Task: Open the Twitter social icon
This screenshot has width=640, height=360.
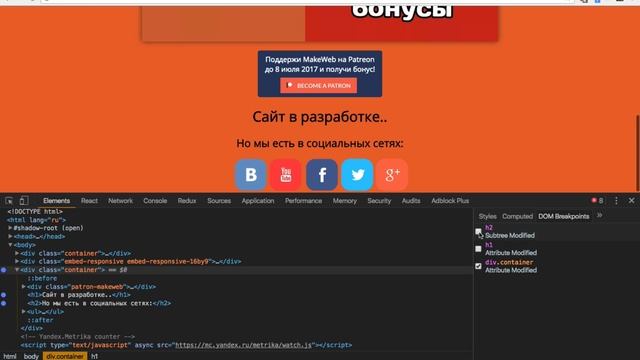Action: 357,175
